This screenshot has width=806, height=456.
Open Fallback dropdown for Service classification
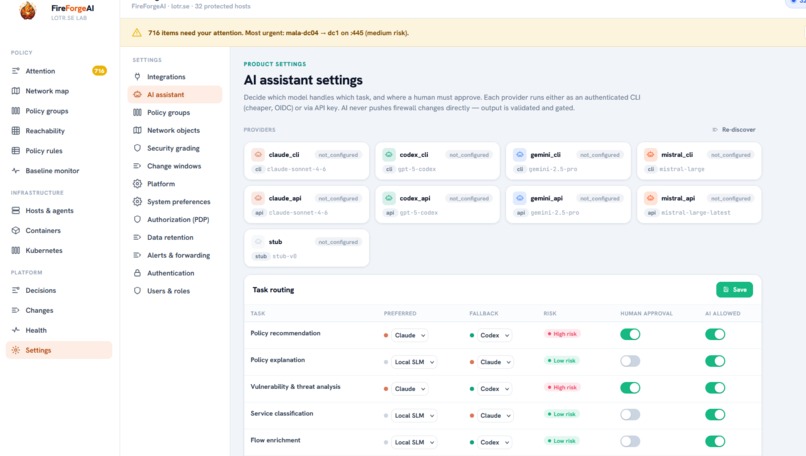(x=495, y=415)
